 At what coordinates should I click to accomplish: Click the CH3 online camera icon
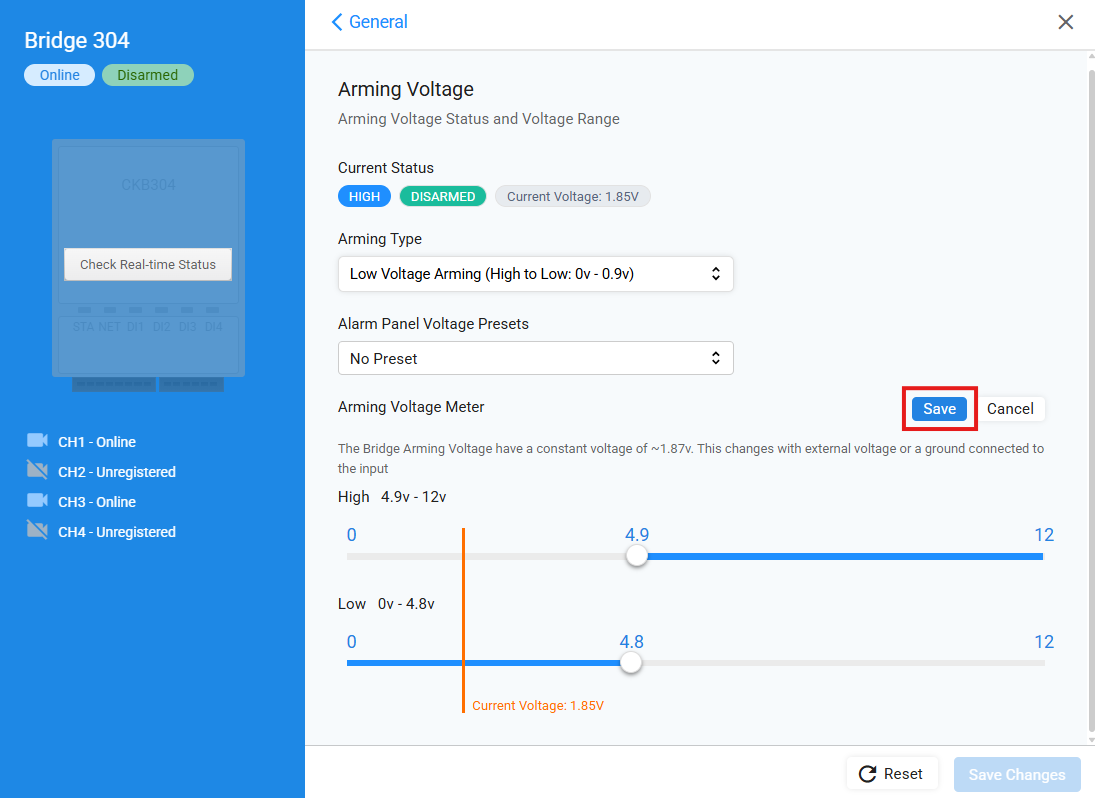click(37, 501)
